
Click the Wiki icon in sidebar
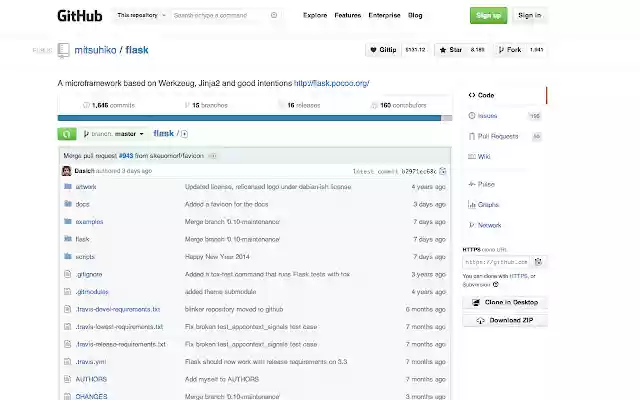[472, 156]
